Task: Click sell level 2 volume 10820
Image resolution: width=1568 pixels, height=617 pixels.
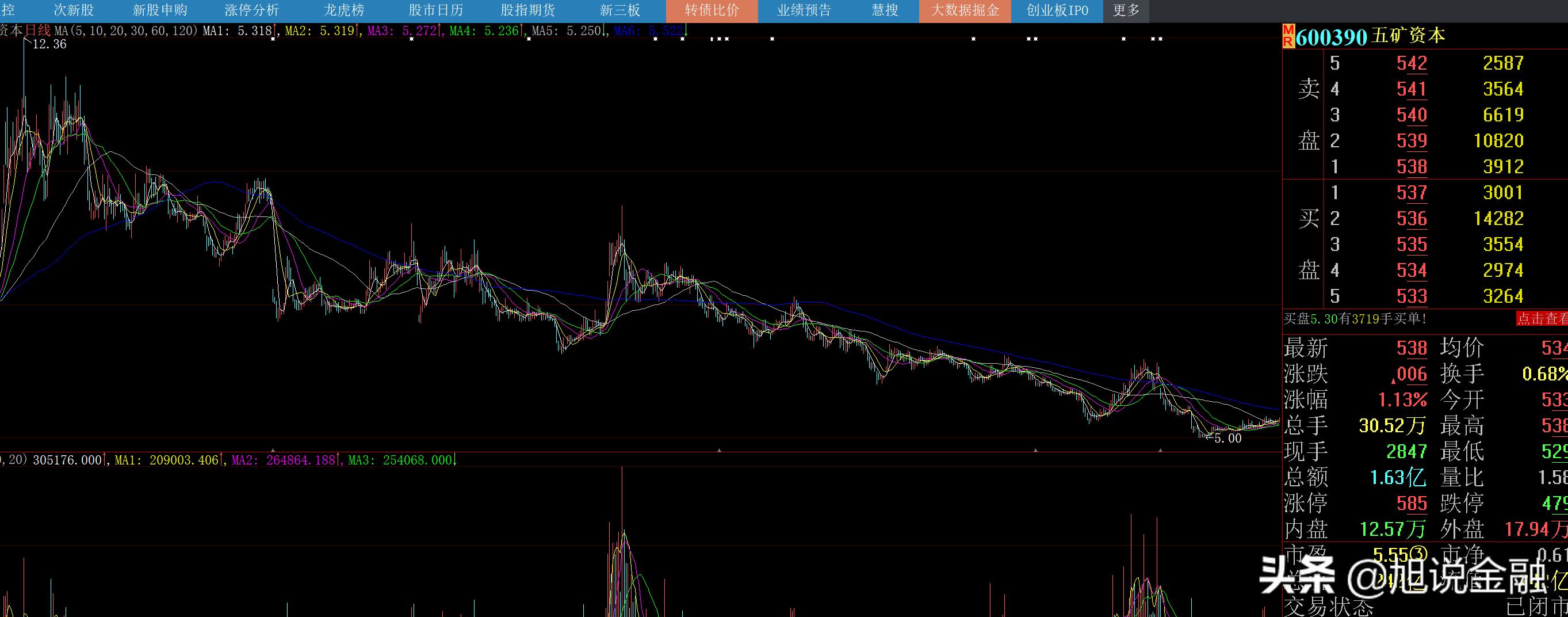Action: [1498, 142]
